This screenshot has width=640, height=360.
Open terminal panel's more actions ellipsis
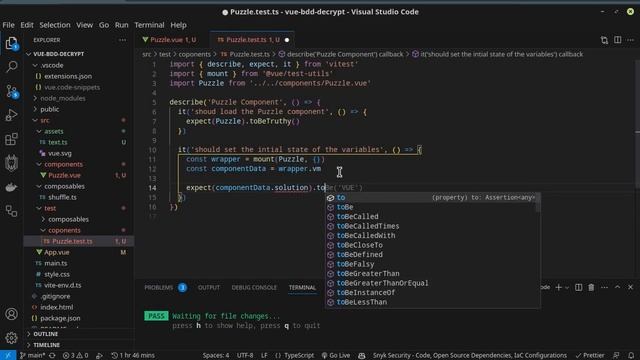point(604,287)
